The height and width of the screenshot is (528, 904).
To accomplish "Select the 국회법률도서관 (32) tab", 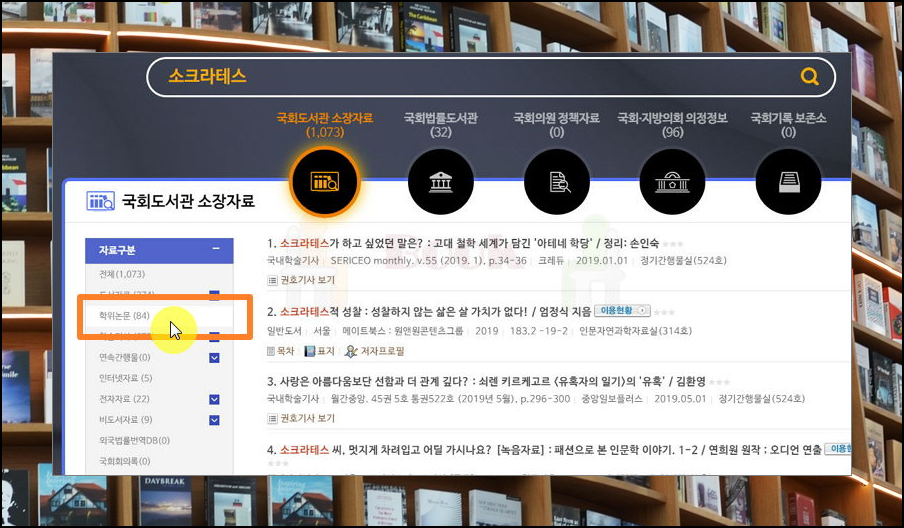I will tap(440, 125).
